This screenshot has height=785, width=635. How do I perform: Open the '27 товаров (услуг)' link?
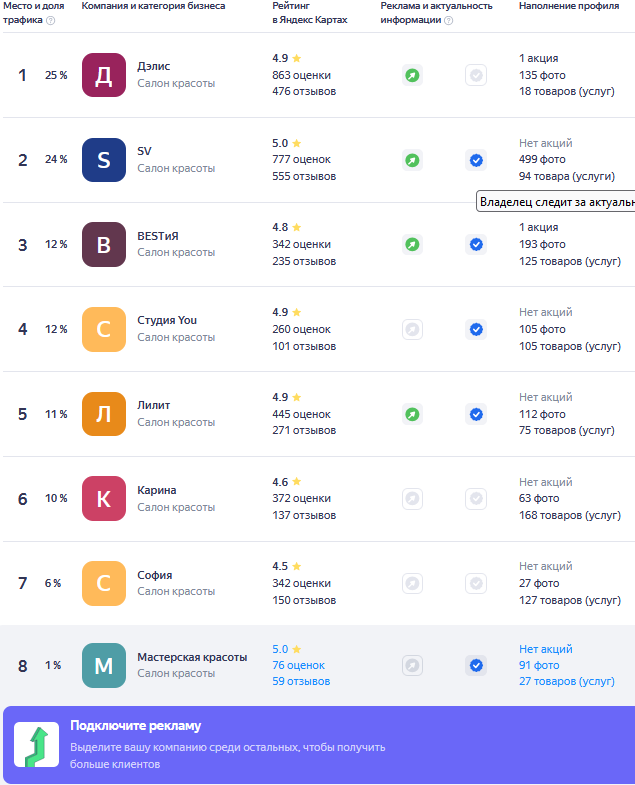pyautogui.click(x=566, y=681)
